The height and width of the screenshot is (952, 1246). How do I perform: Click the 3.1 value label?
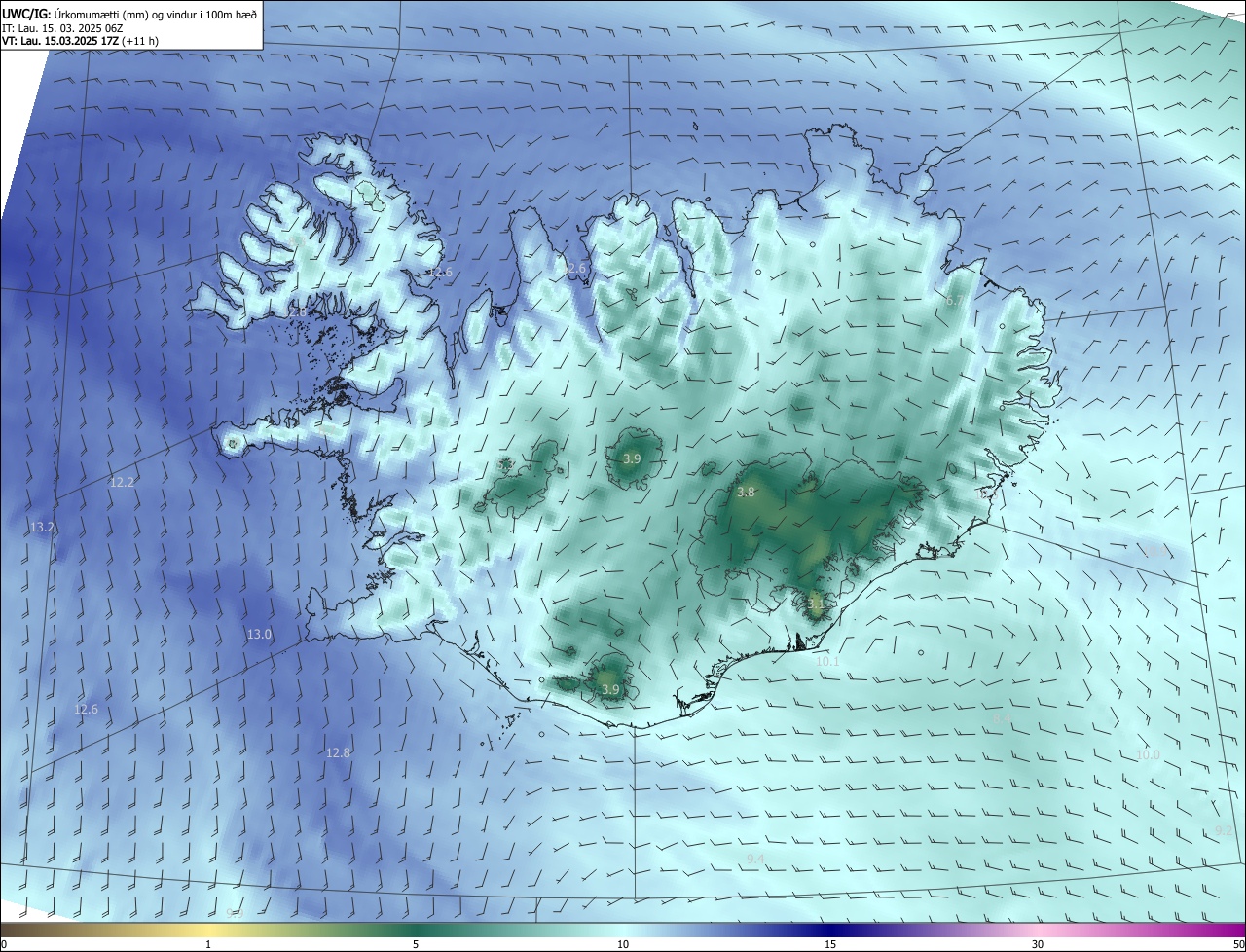point(816,604)
